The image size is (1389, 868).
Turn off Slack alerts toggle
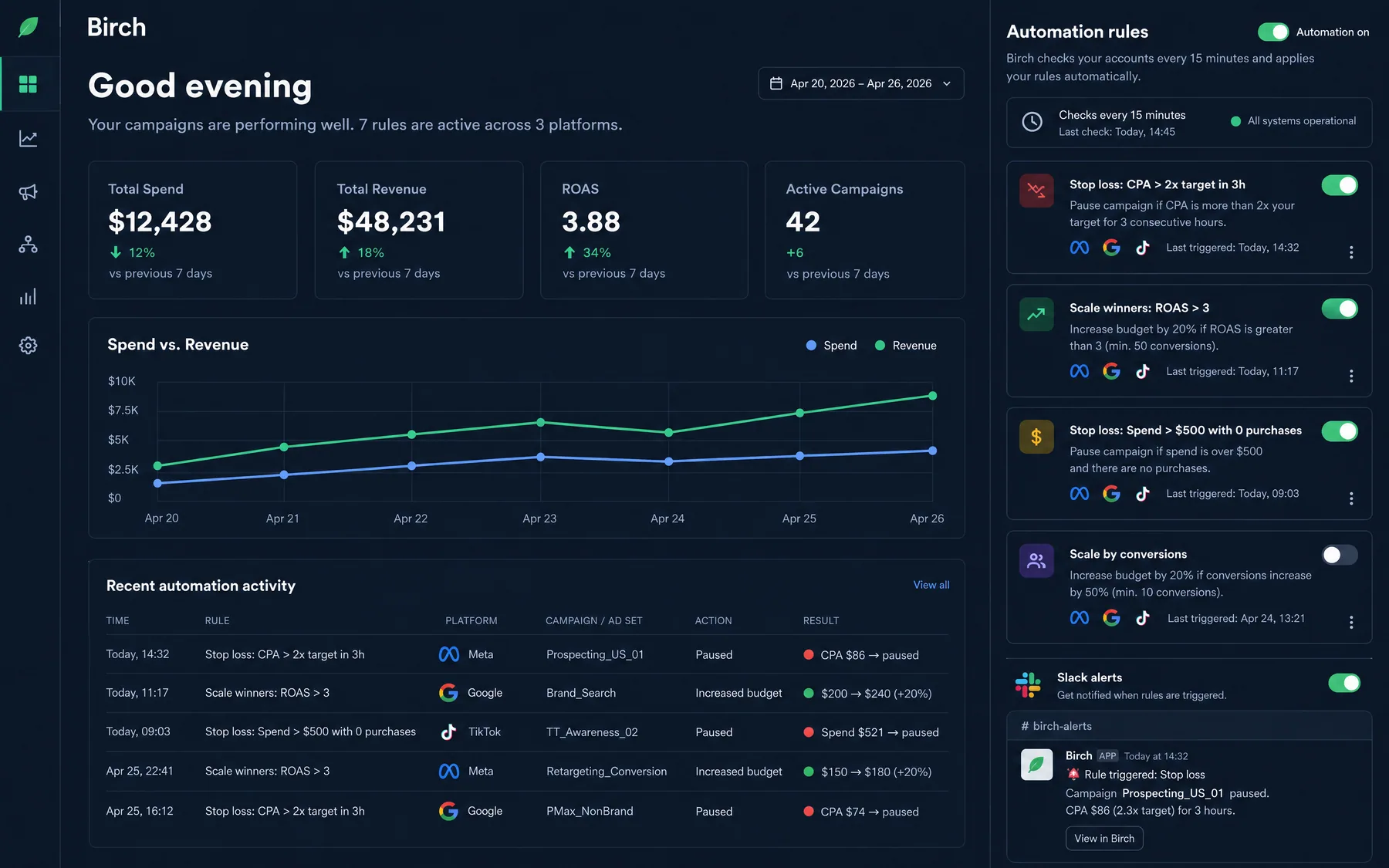(x=1344, y=683)
